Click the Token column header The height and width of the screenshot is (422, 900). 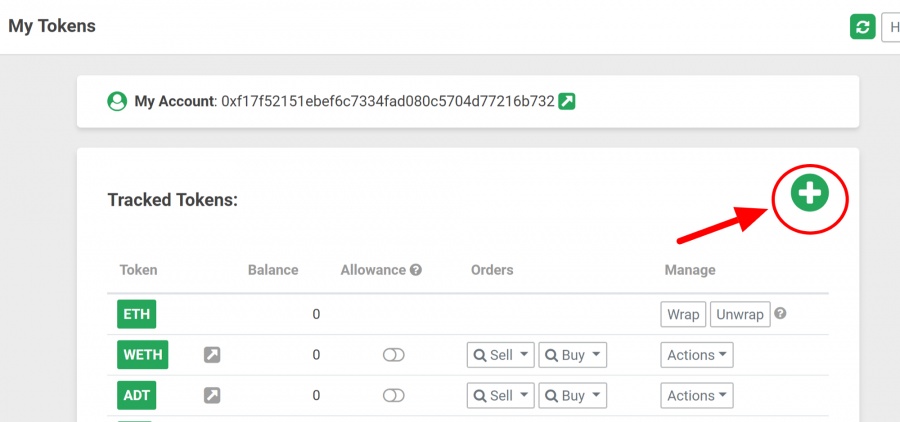(138, 270)
